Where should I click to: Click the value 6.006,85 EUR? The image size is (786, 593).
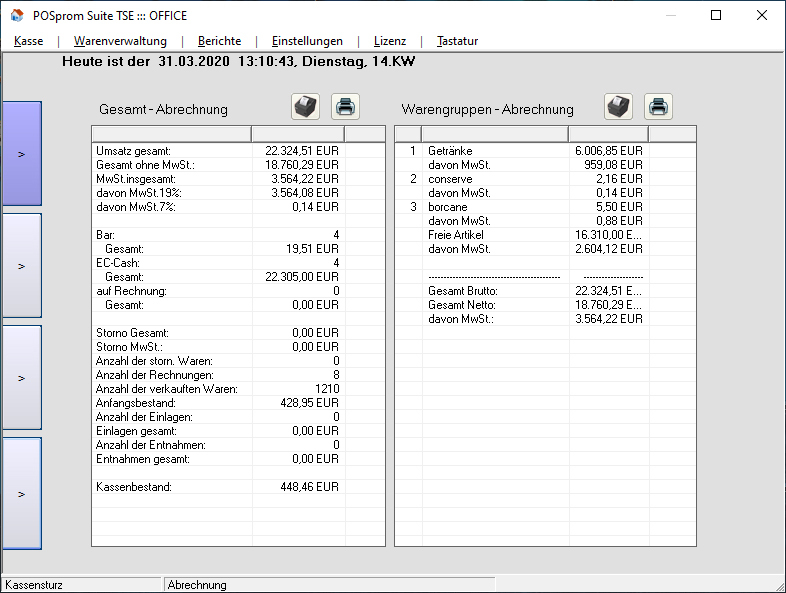tap(609, 151)
